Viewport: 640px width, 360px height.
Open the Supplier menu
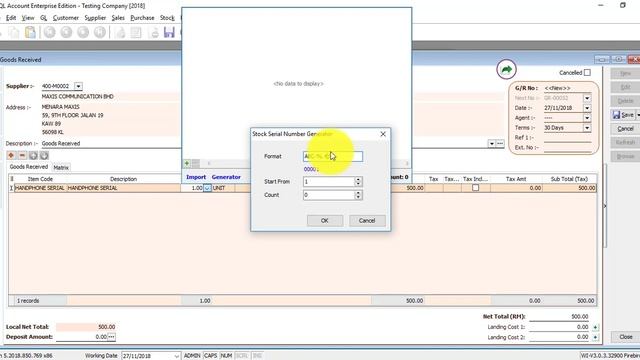(95, 18)
